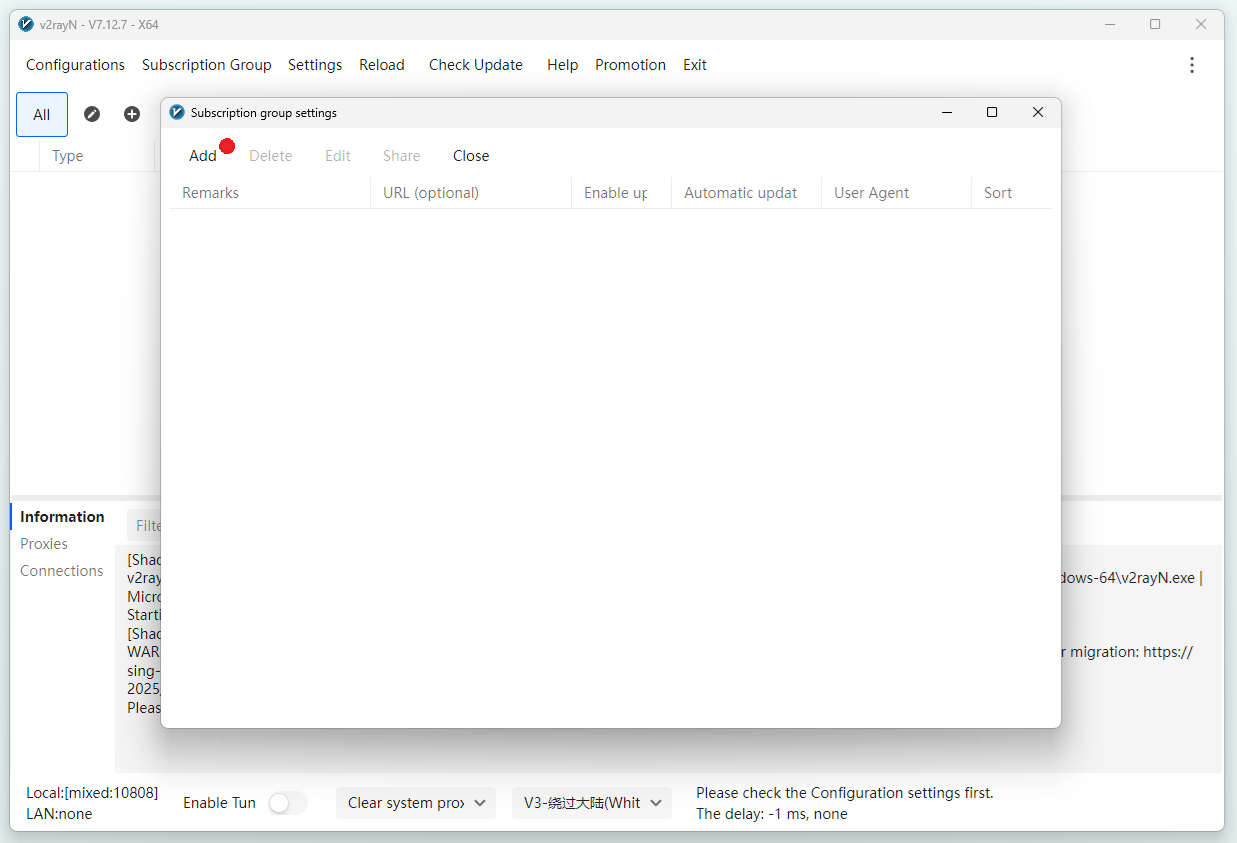Screen dimensions: 1237x843
Task: Minimize the Subscription group settings dialog
Action: coord(947,113)
